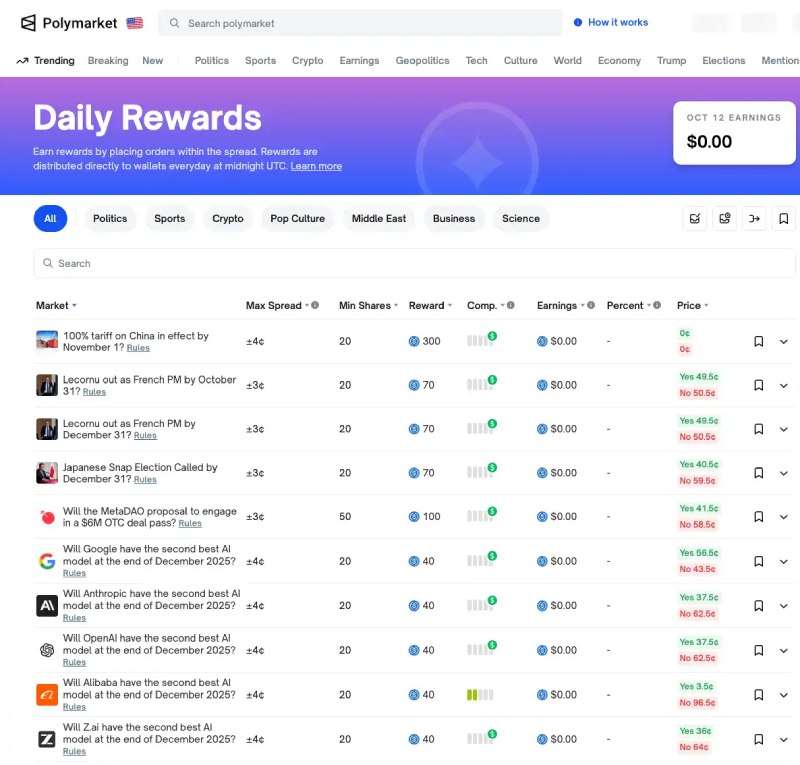Viewport: 800px width, 765px height.
Task: Expand the MetaDAO proposal row
Action: tap(784, 517)
